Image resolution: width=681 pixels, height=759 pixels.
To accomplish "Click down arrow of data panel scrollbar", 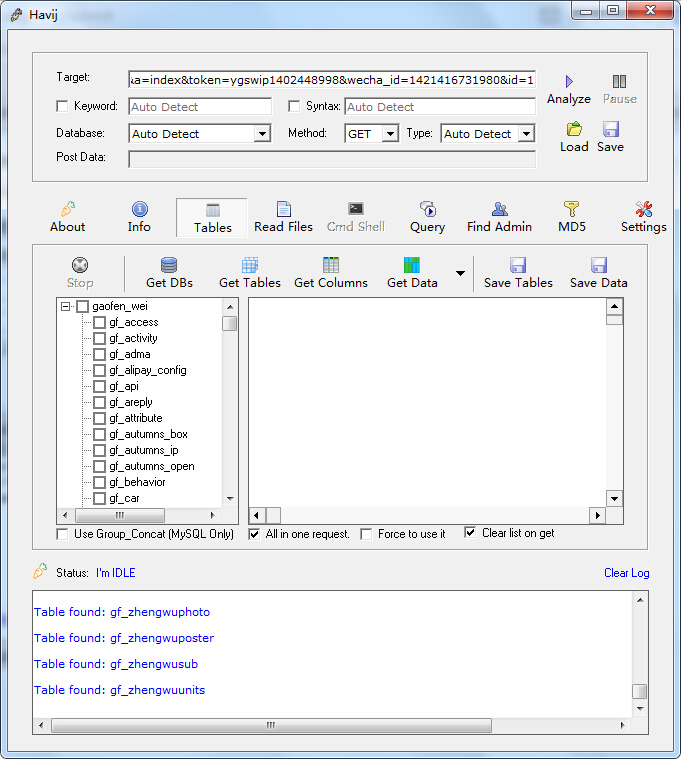I will click(614, 499).
